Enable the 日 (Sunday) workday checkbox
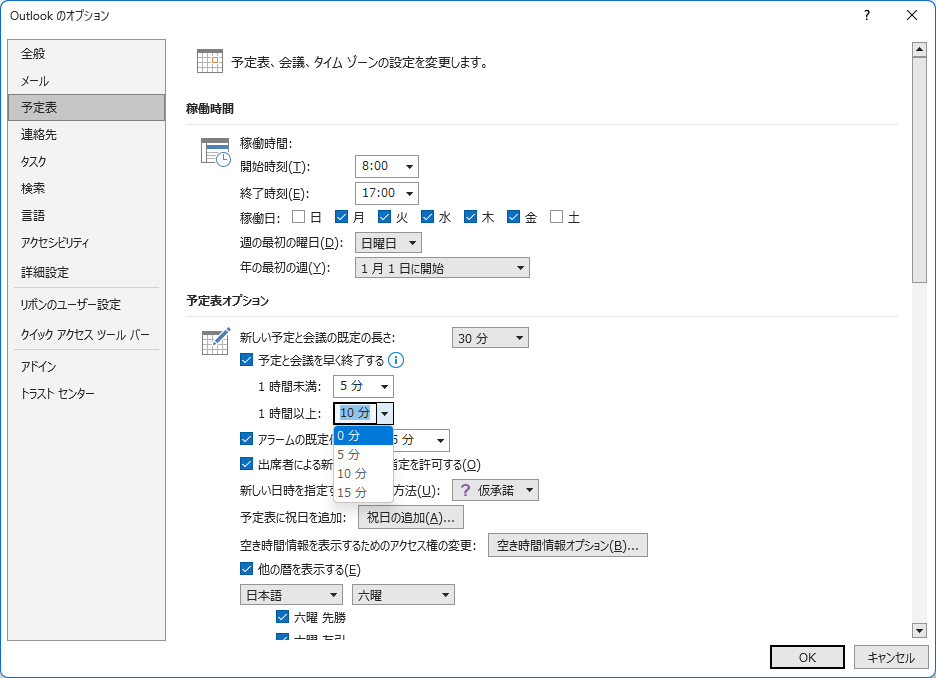 pos(298,216)
